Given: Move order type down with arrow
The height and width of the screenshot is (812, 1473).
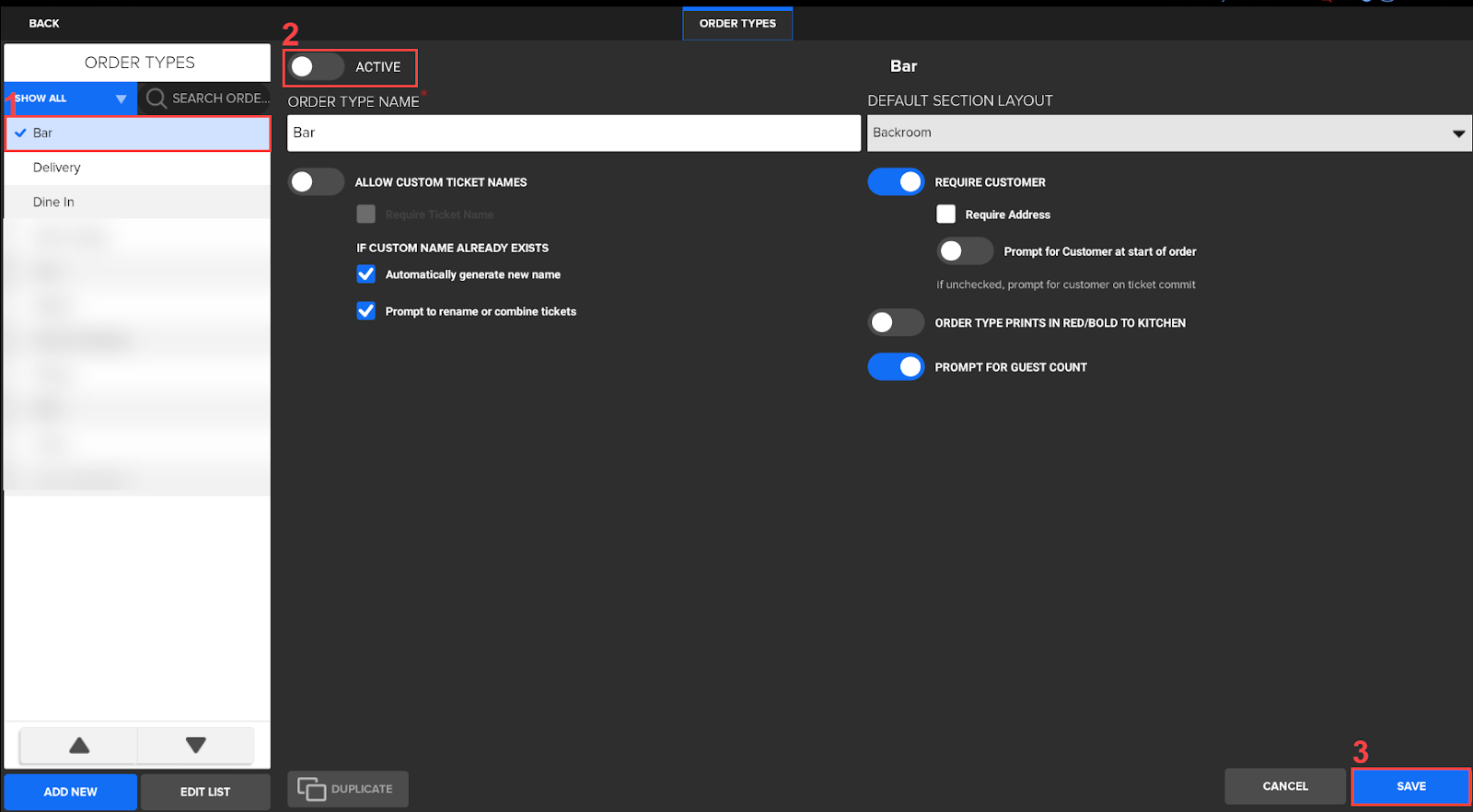Looking at the screenshot, I should pos(195,746).
